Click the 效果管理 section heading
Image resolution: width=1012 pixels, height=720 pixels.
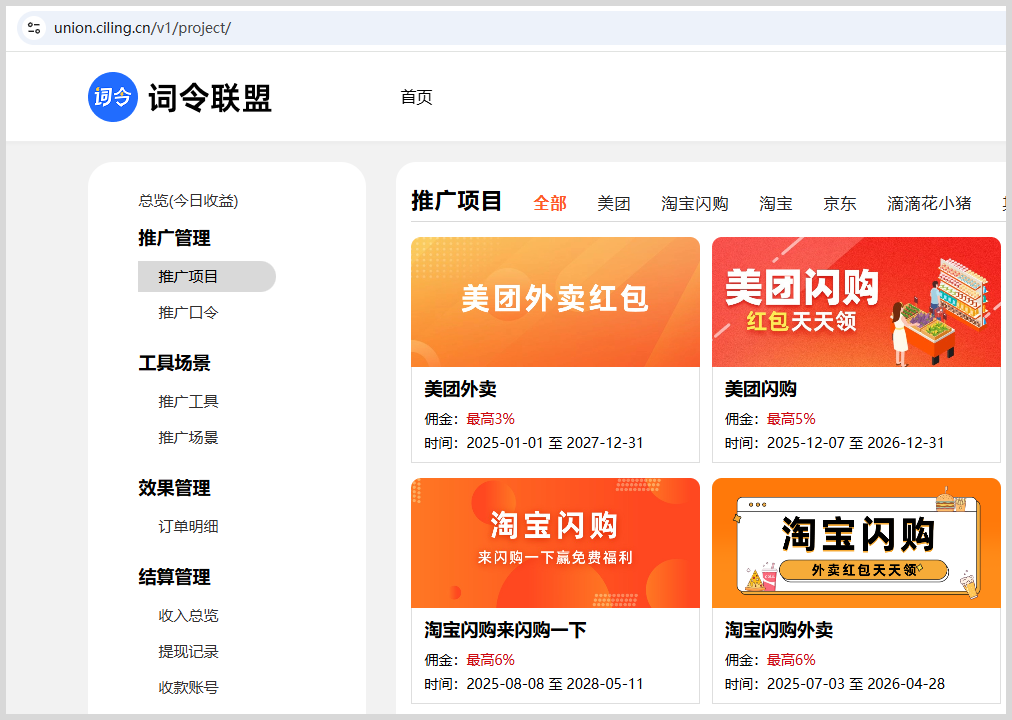coord(174,488)
